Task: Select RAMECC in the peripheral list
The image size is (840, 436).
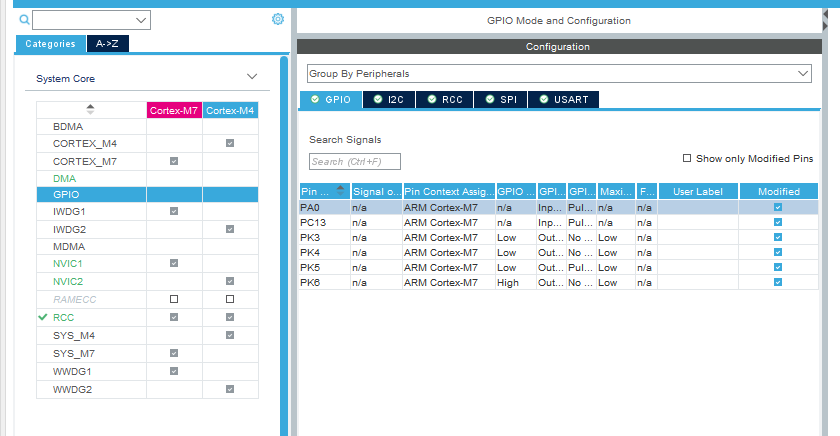Action: click(74, 299)
